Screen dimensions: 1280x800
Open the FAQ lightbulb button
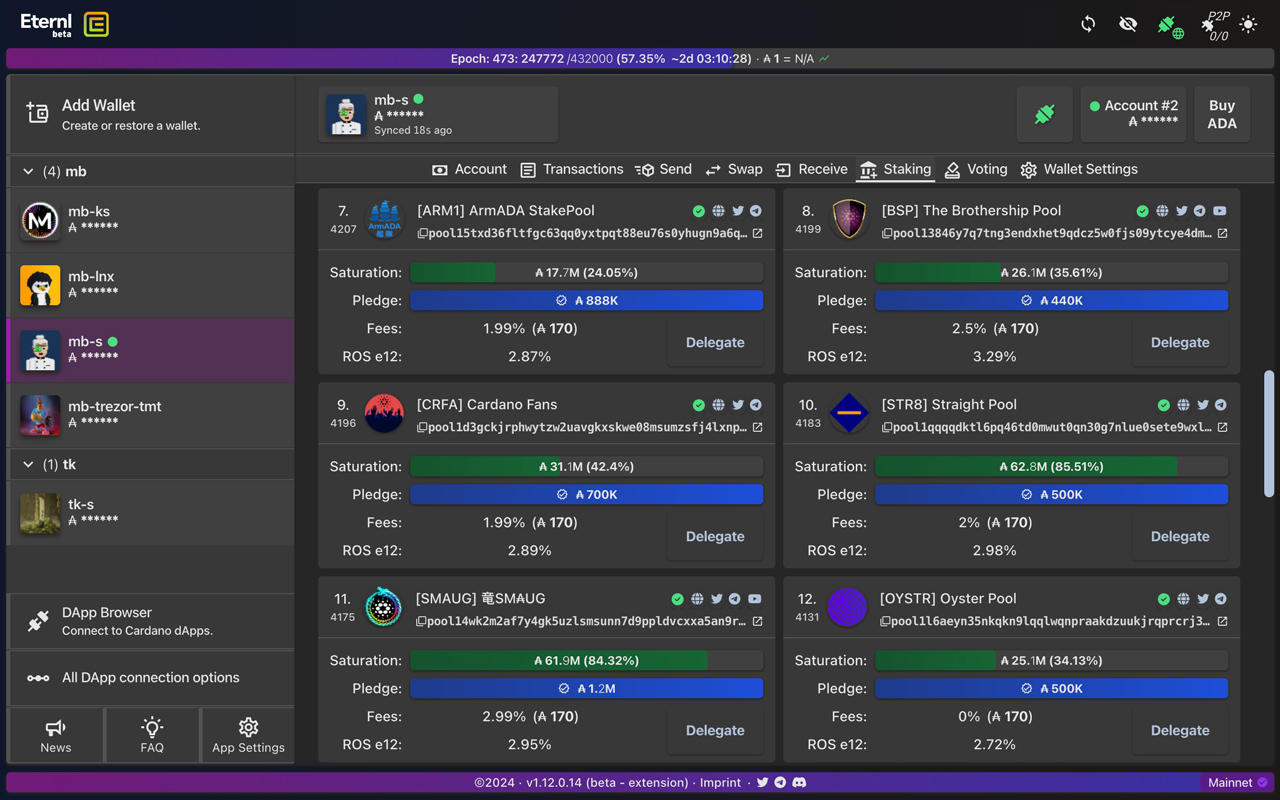[x=152, y=735]
